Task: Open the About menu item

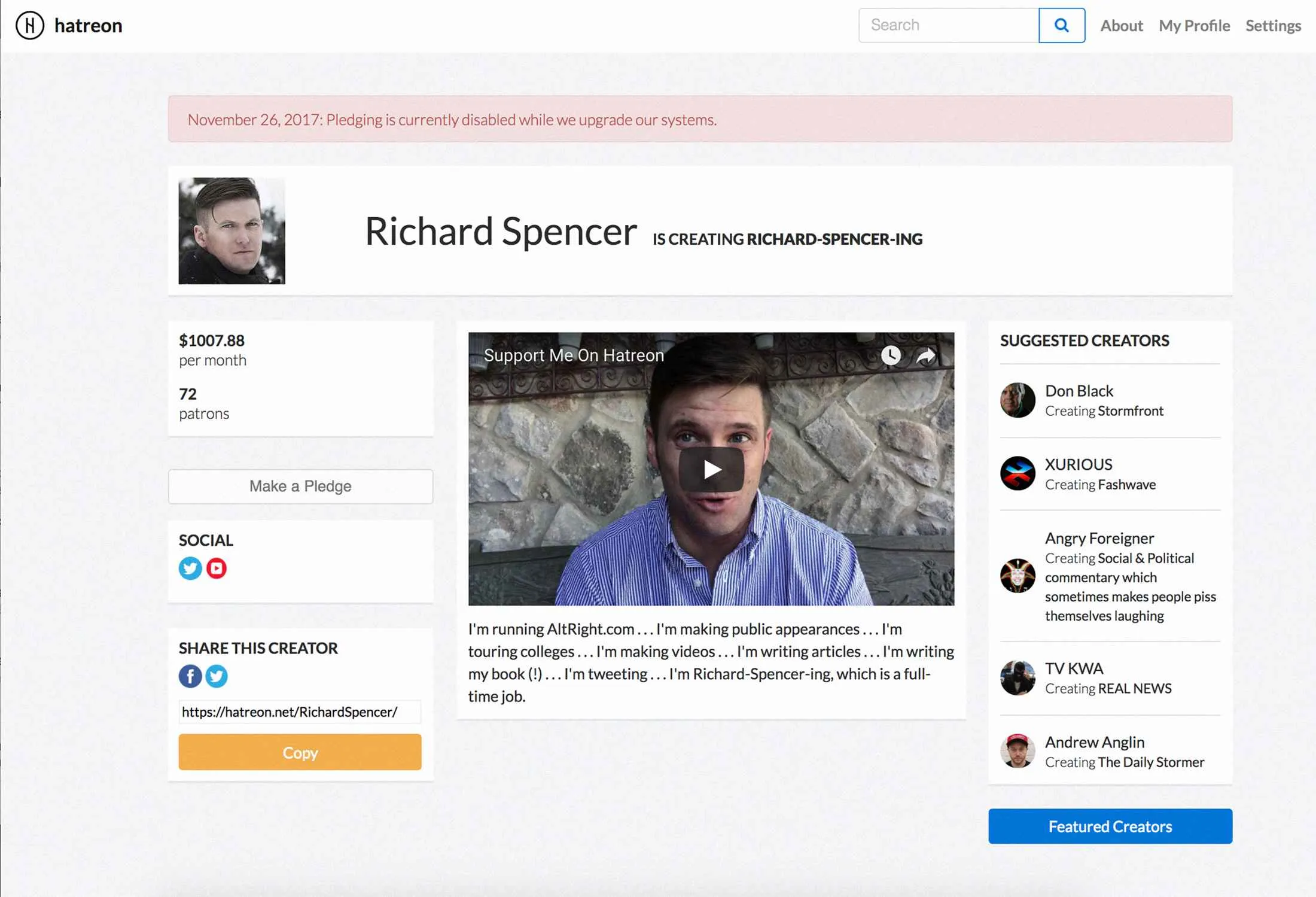Action: pos(1121,26)
